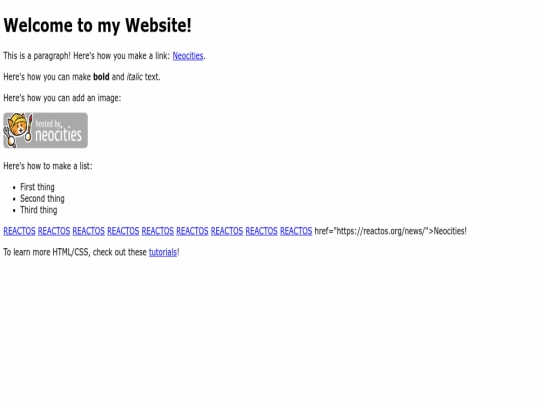
Task: Click the stray 'href="https://reactos.org/news/">Neocities!' text
Action: [391, 231]
